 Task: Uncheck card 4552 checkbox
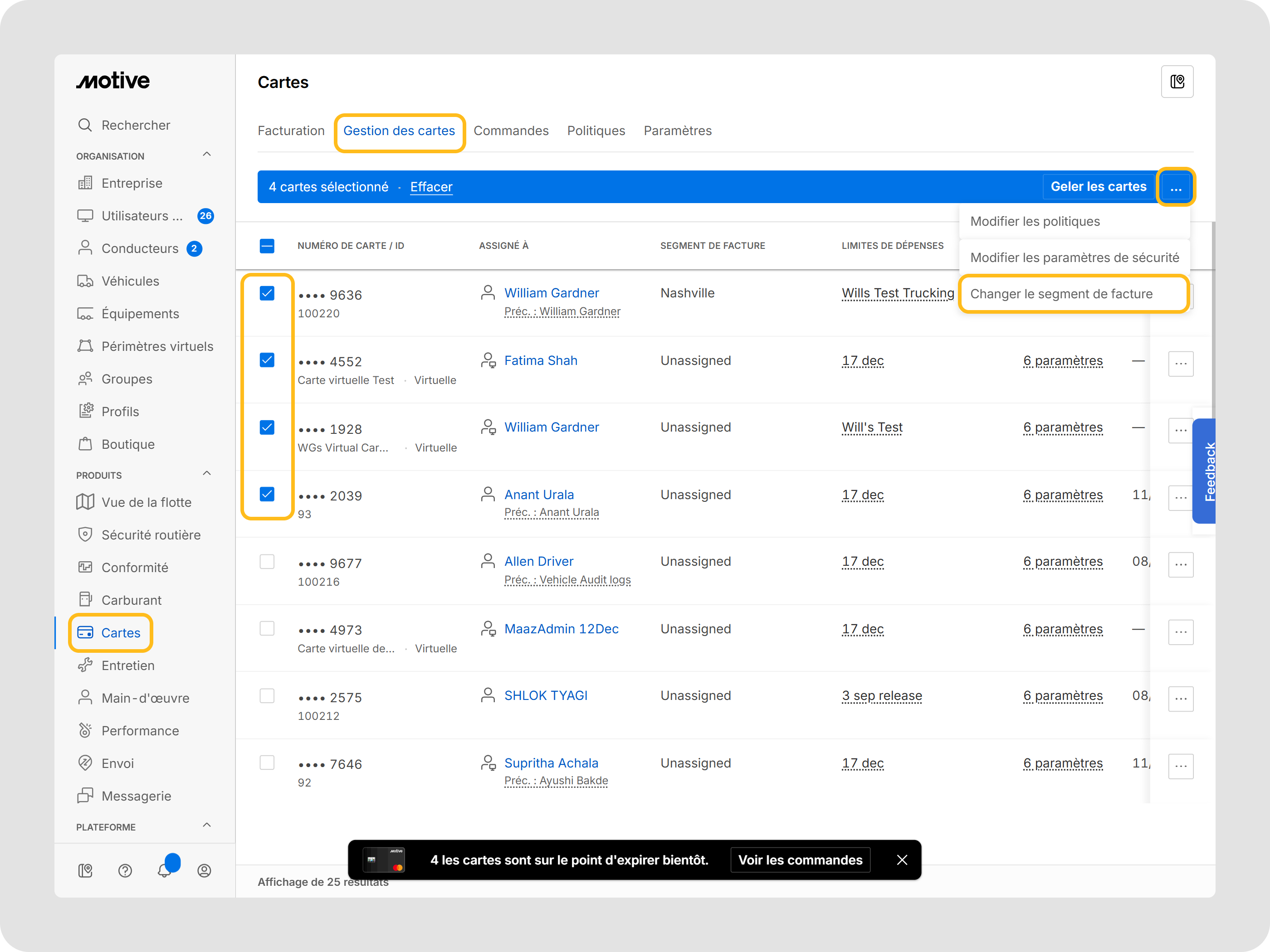pos(267,360)
